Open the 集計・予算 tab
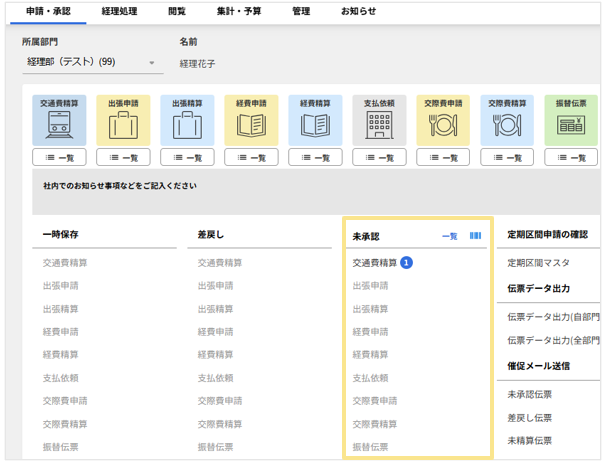This screenshot has height=463, width=604. (x=238, y=11)
